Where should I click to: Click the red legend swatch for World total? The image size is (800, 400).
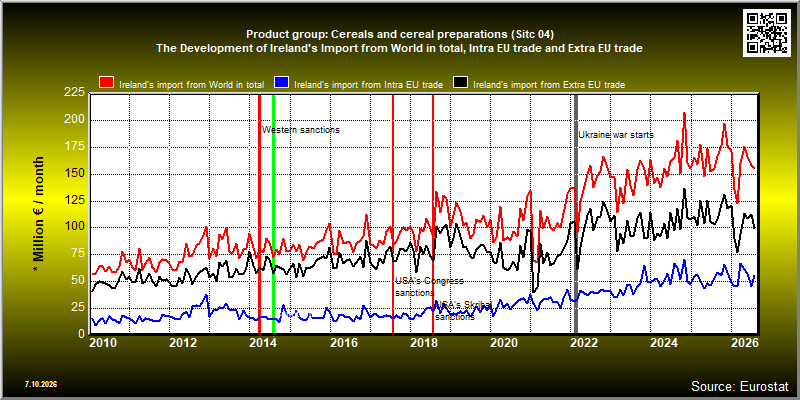[x=106, y=83]
